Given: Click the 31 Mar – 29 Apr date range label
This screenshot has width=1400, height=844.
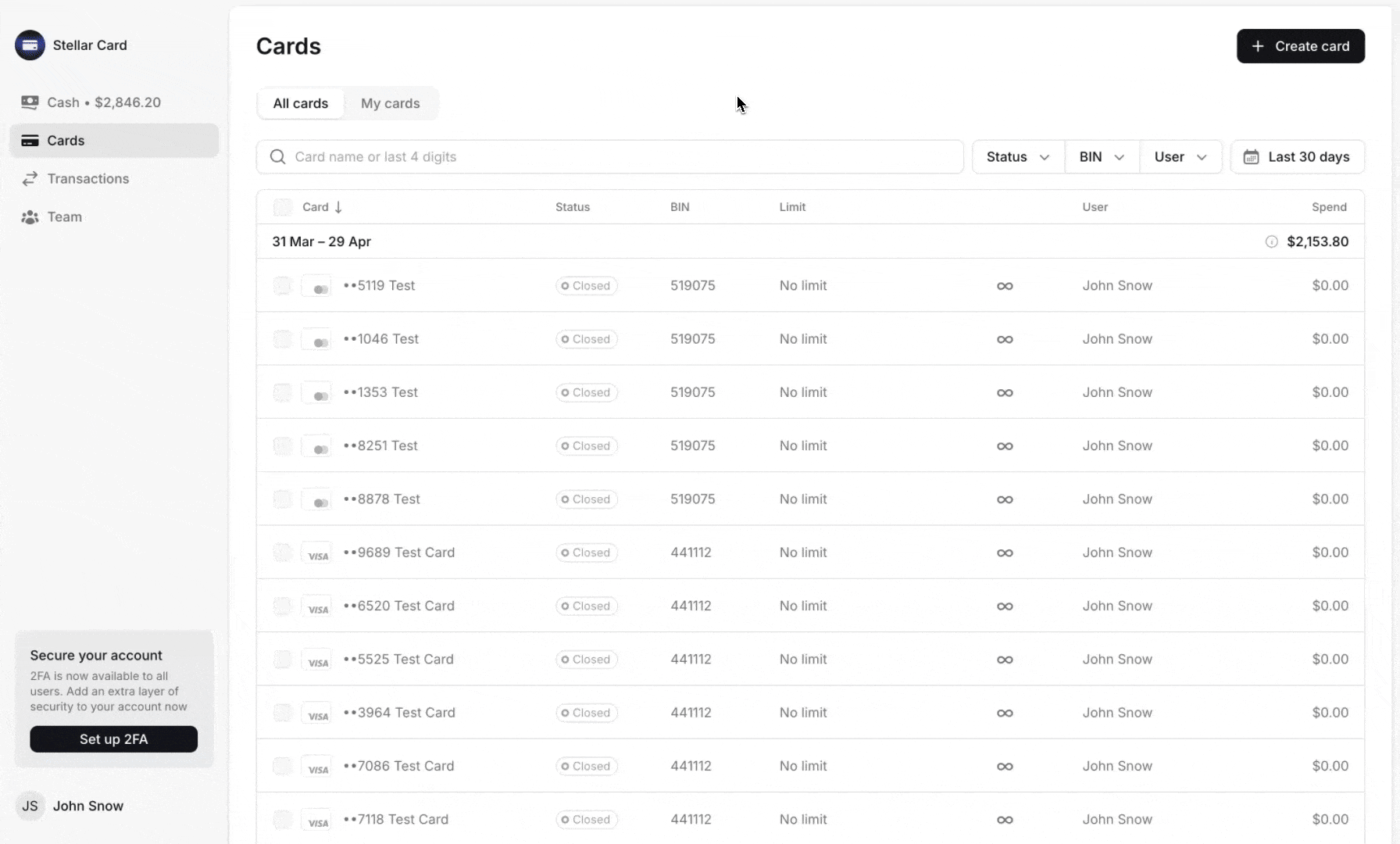Looking at the screenshot, I should tap(322, 241).
